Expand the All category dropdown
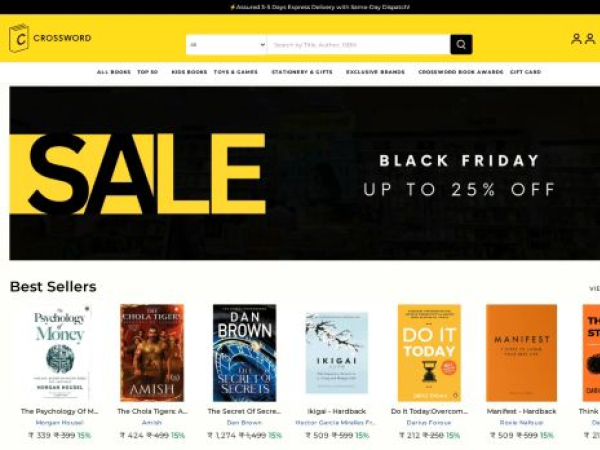This screenshot has height=450, width=600. [x=227, y=45]
